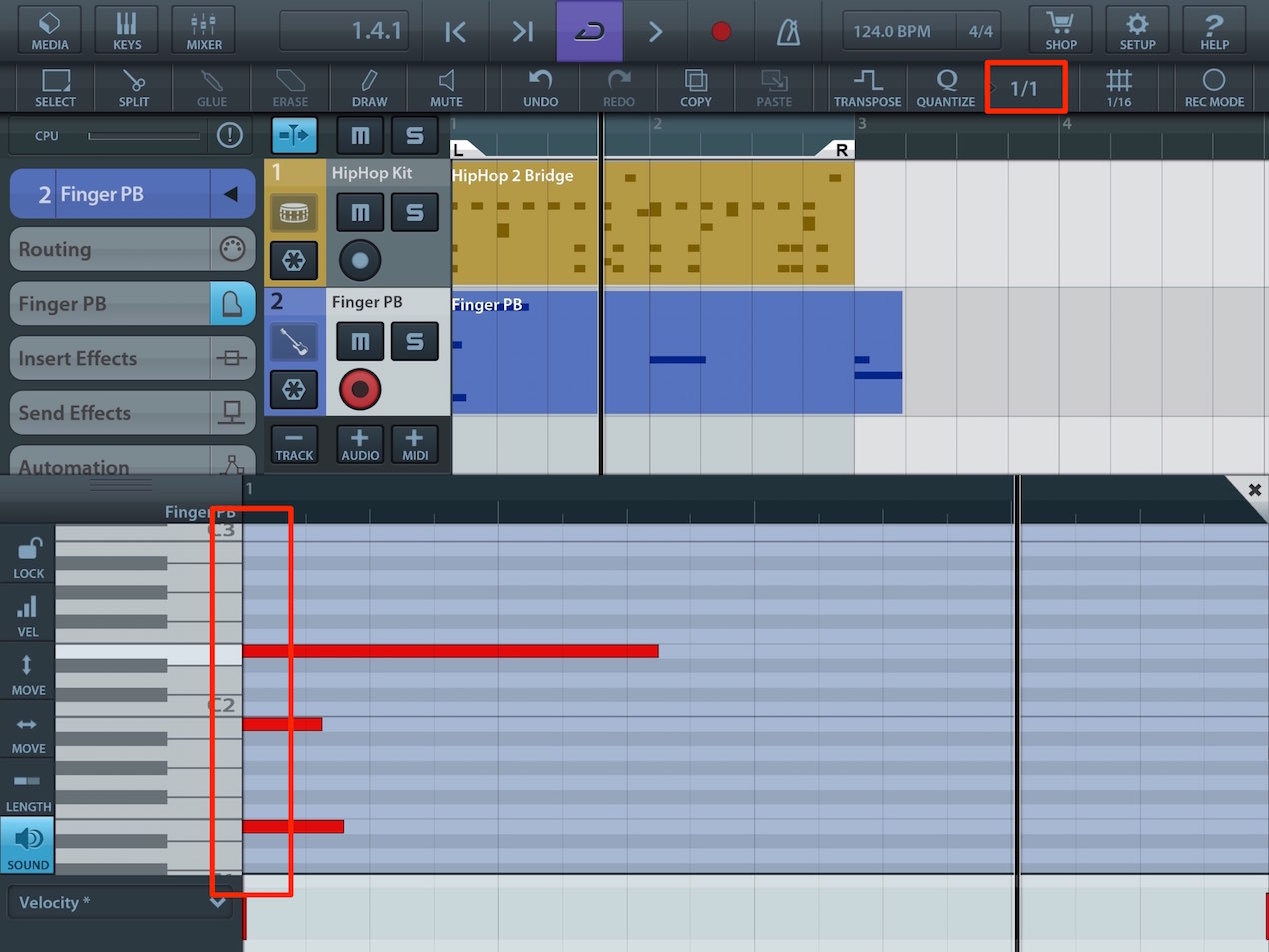This screenshot has width=1269, height=952.
Task: Open the Transpose function
Action: tap(867, 88)
